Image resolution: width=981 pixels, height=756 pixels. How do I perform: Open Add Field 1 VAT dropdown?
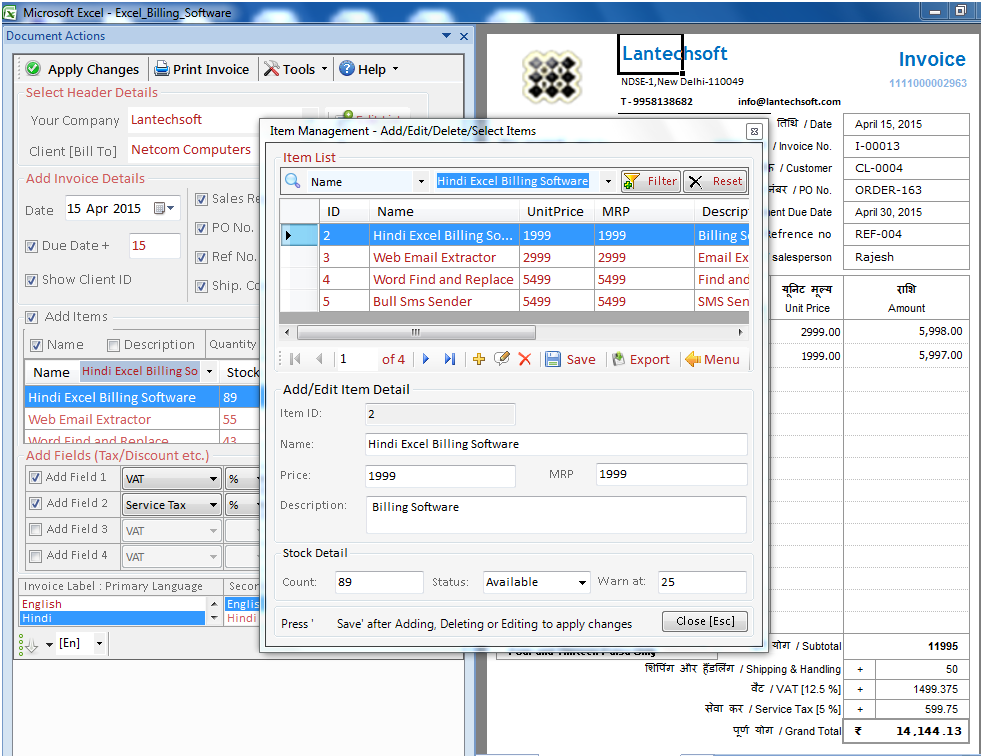(x=213, y=479)
